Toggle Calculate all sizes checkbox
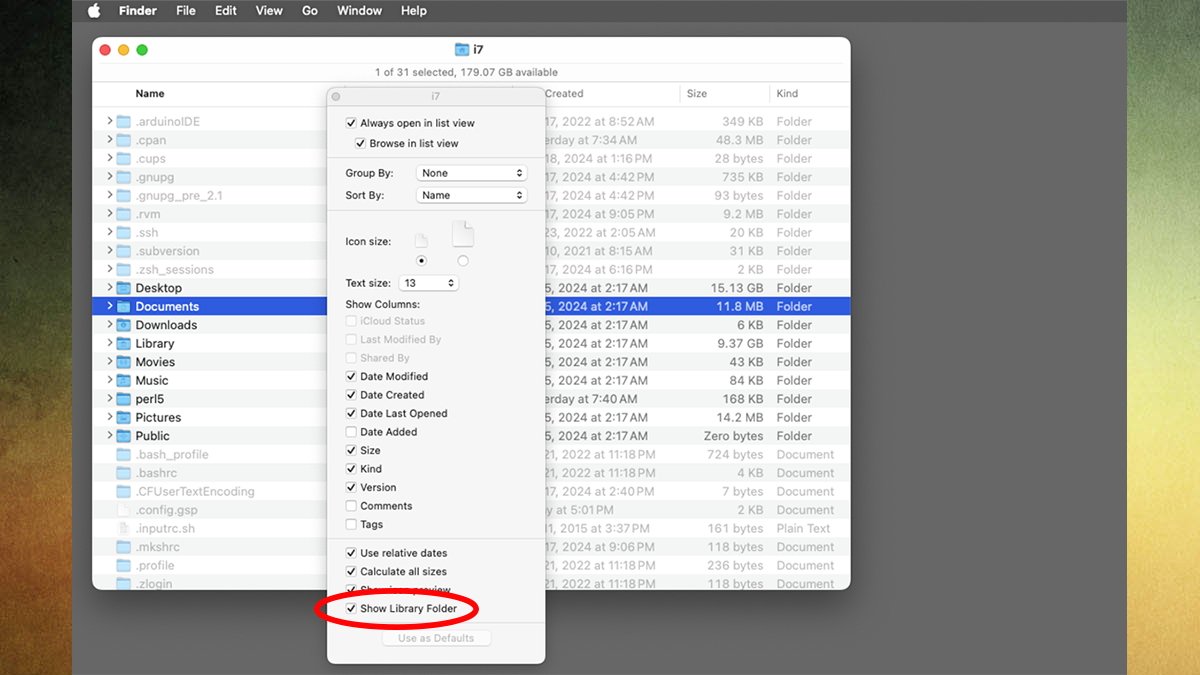 pyautogui.click(x=351, y=572)
